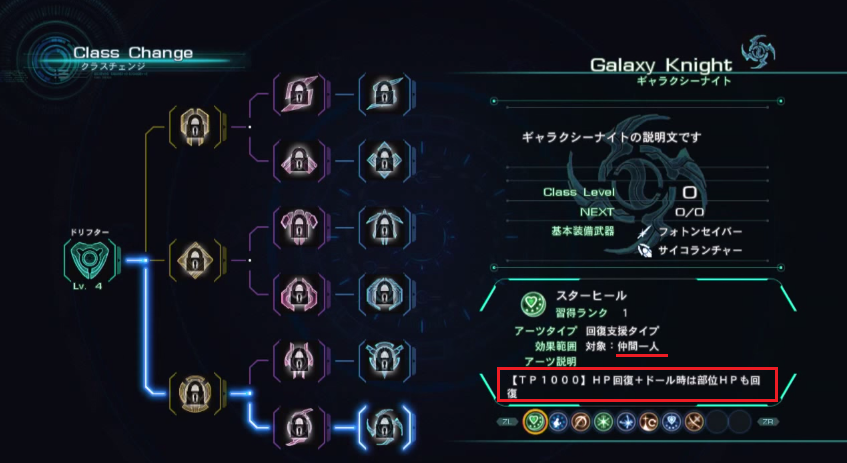Select the orange crossed swords art icon

click(694, 421)
